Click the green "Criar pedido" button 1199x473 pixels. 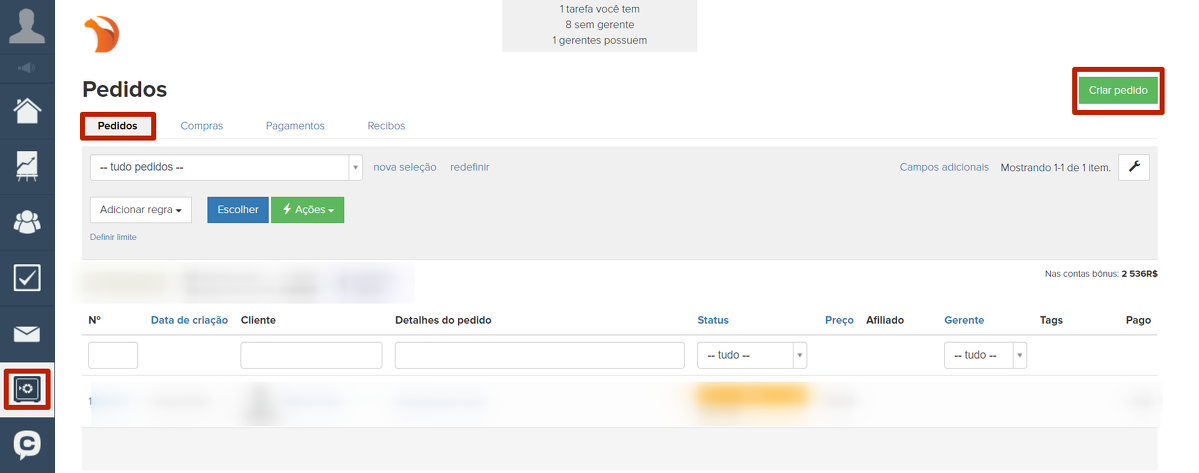tap(1117, 90)
